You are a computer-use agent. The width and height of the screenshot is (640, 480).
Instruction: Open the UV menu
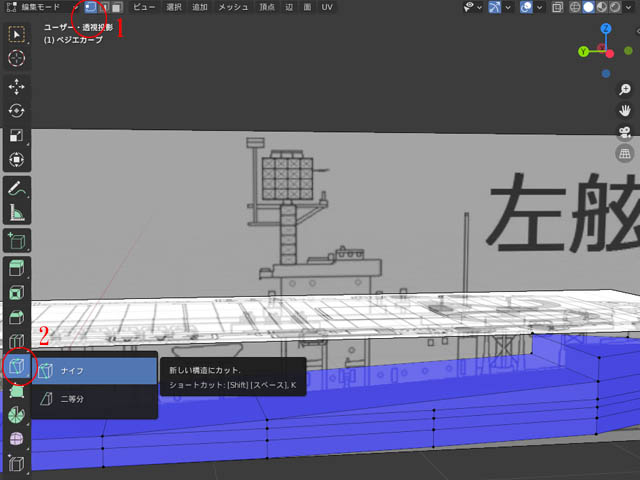coord(327,7)
